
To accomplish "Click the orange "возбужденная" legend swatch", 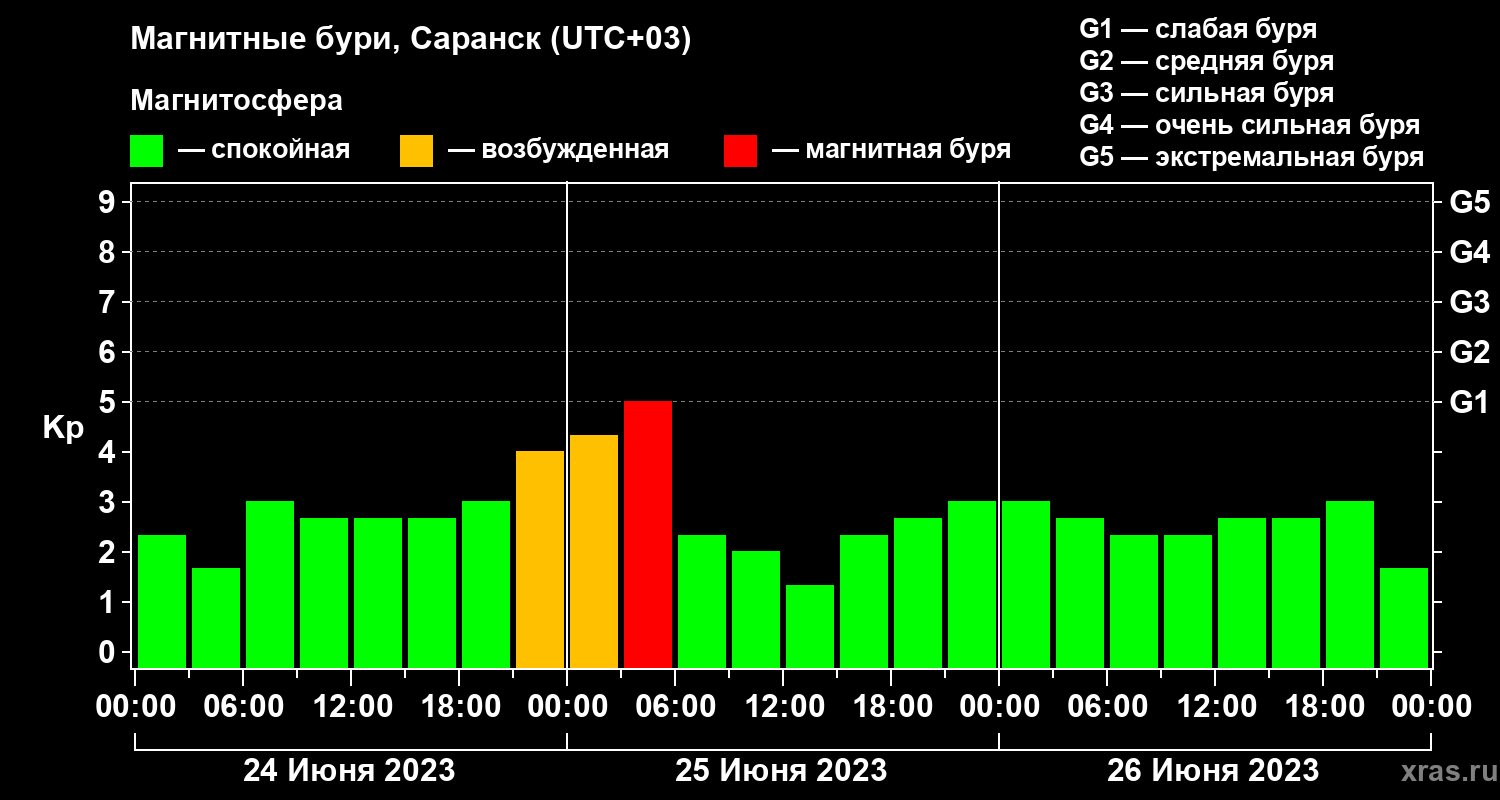I will point(416,151).
